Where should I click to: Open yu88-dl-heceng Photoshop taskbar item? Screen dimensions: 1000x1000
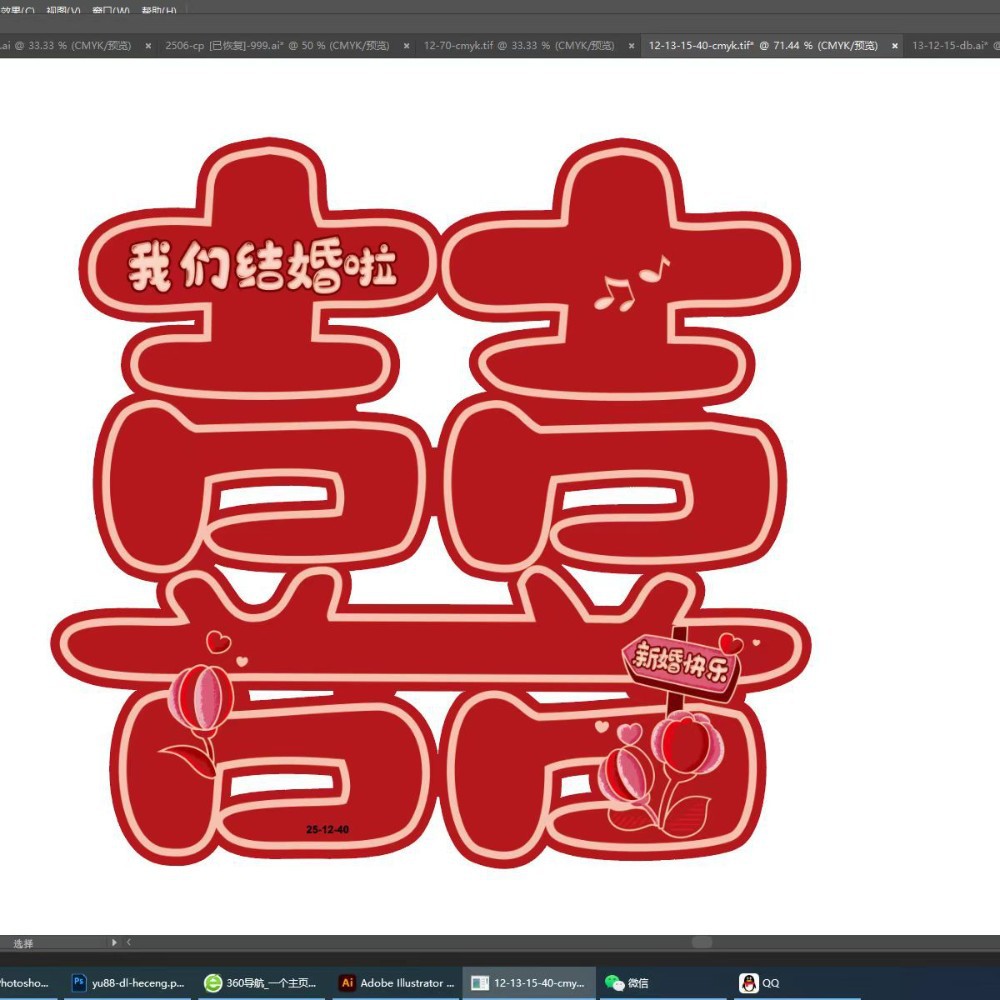[x=128, y=983]
